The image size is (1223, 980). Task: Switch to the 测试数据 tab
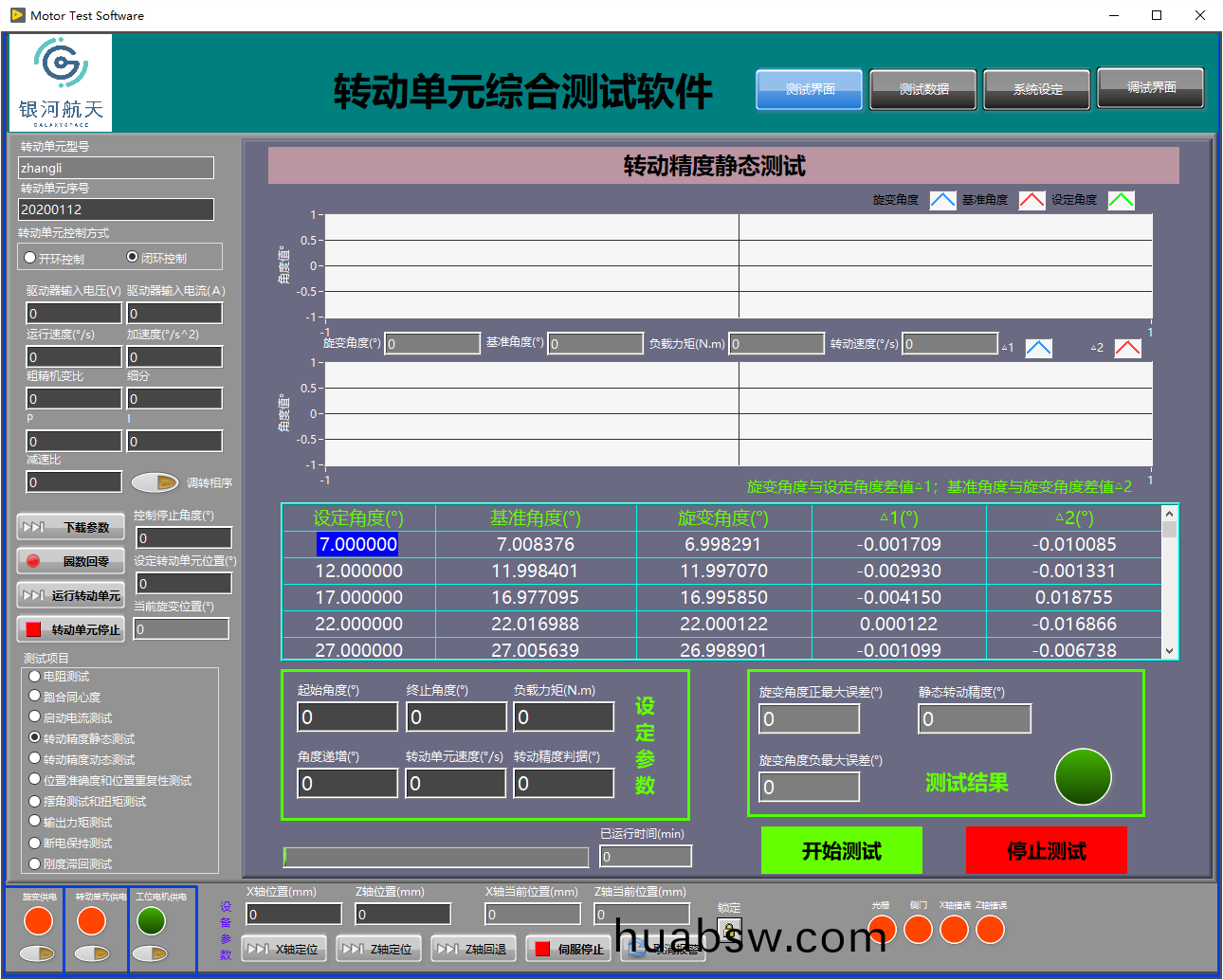tap(923, 89)
